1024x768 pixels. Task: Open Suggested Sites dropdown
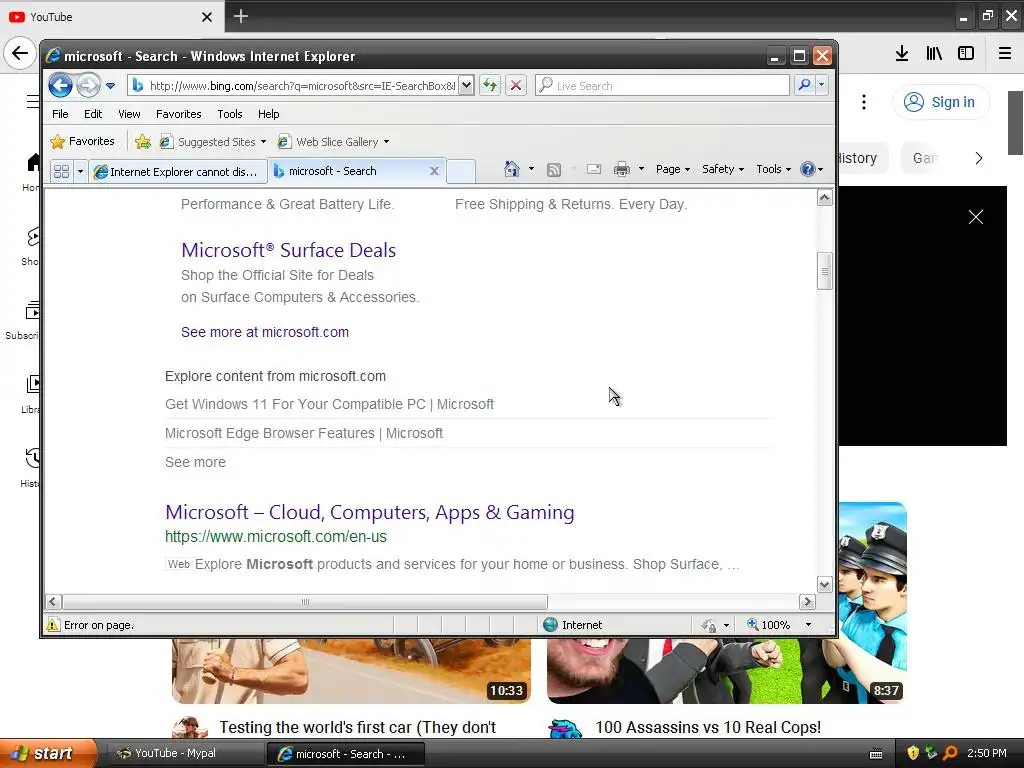213,142
